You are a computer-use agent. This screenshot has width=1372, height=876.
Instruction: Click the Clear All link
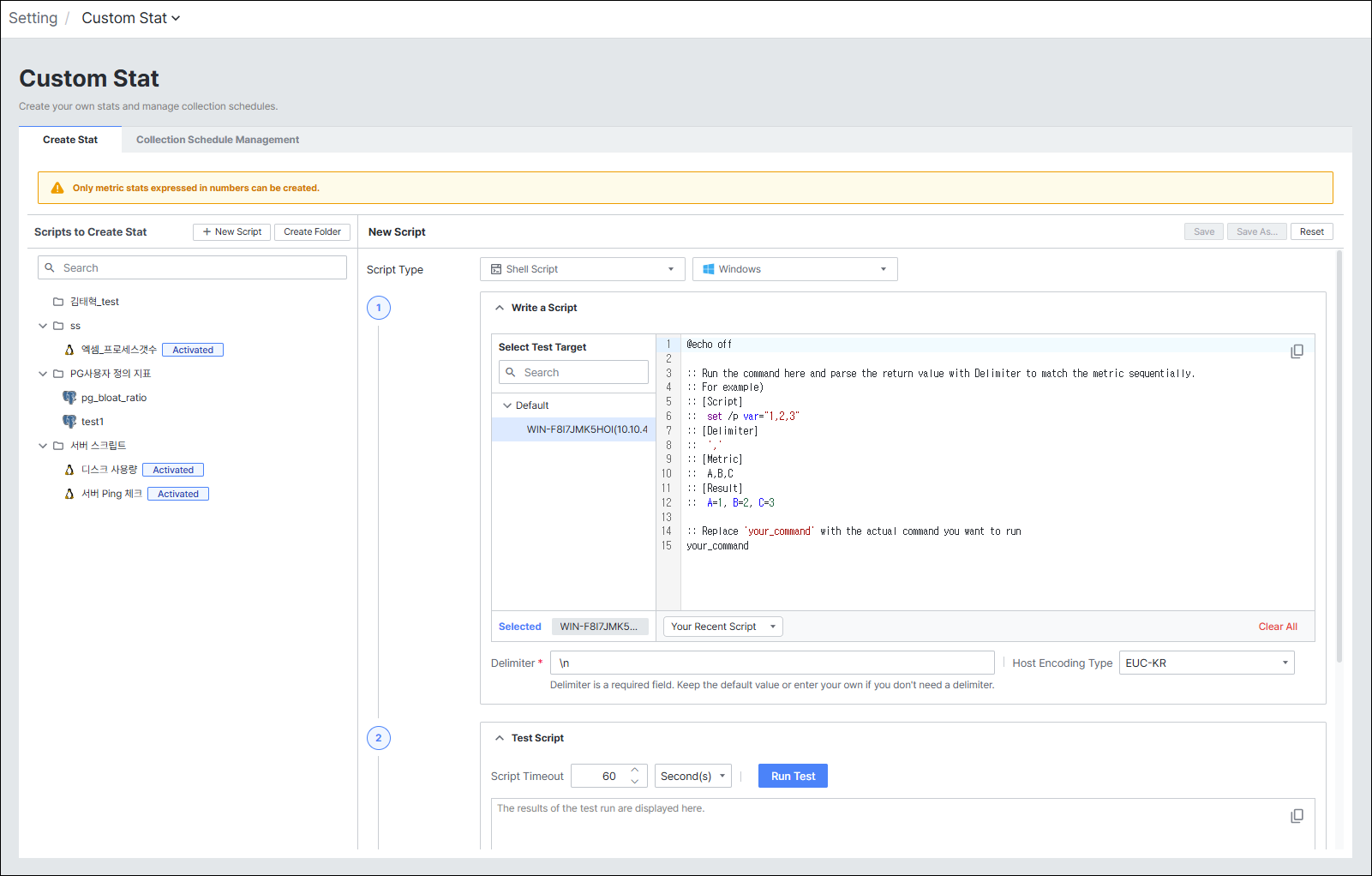pos(1278,627)
